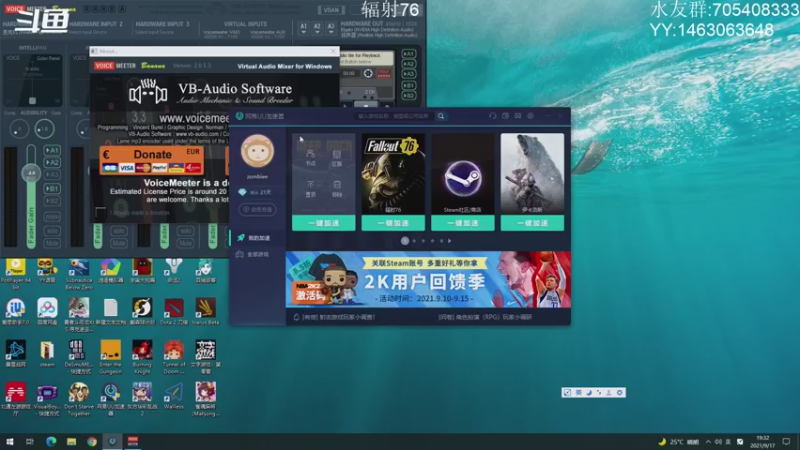The width and height of the screenshot is (800, 450).
Task: Open the Walless desktop shortcut
Action: (174, 396)
